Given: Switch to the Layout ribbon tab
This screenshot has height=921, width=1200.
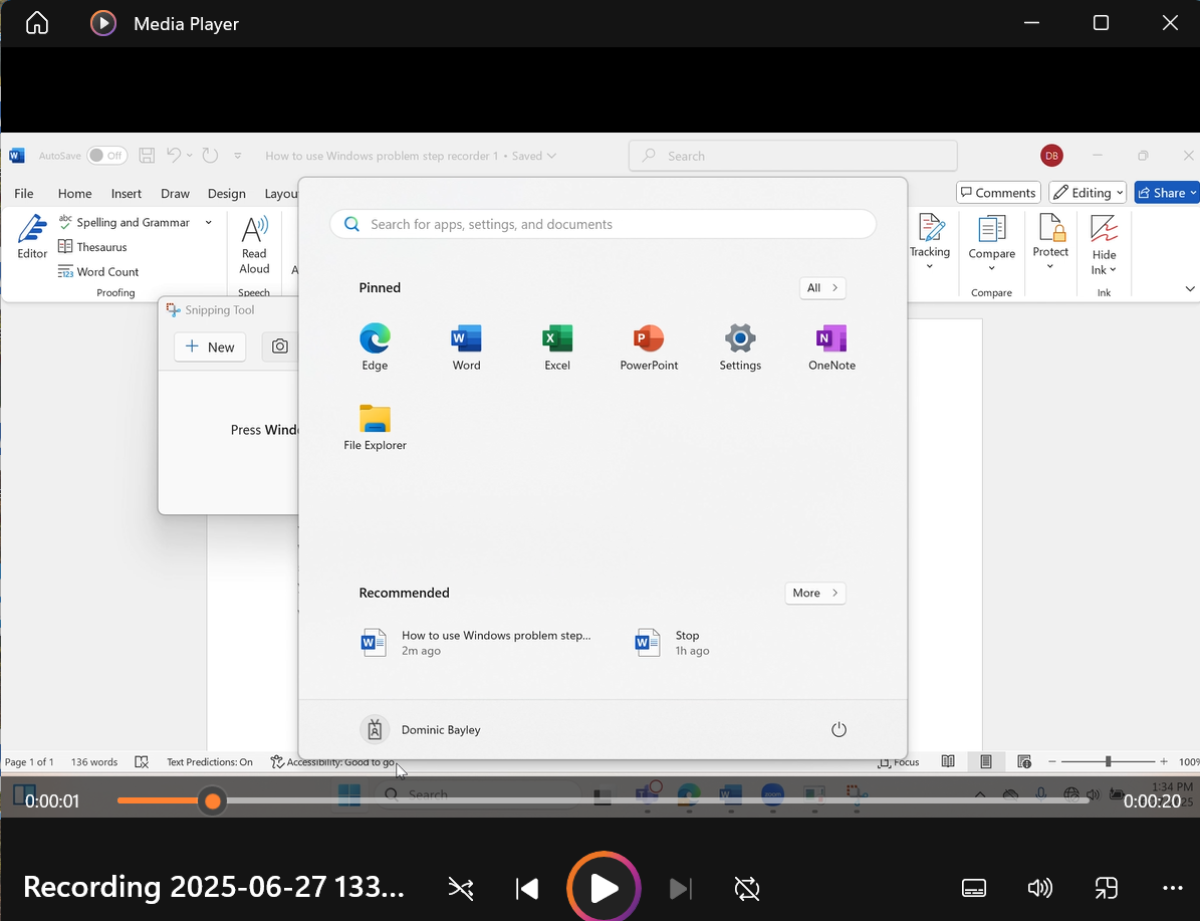Looking at the screenshot, I should tap(281, 194).
